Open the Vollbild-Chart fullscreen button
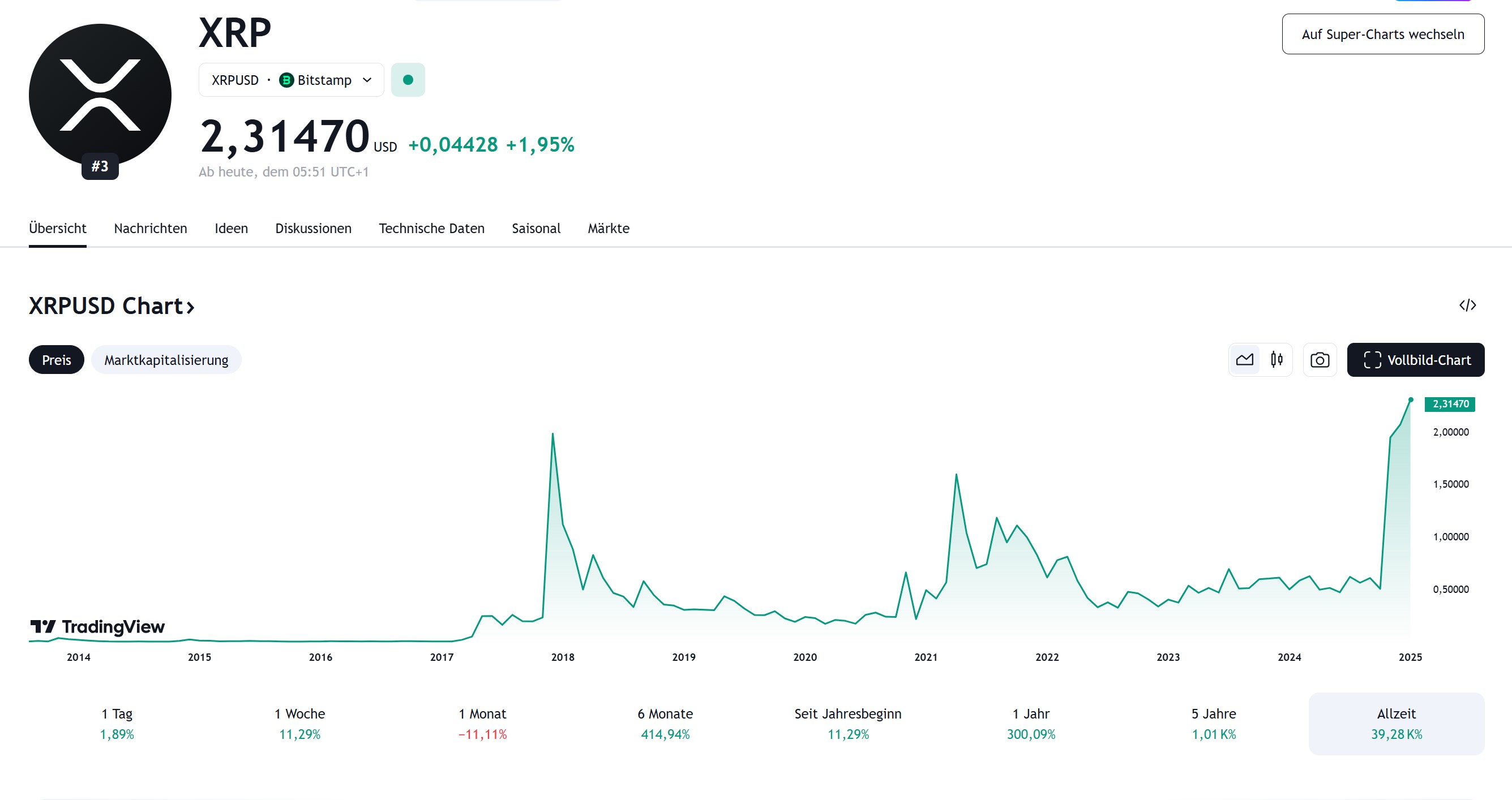The height and width of the screenshot is (800, 1512). 1415,359
